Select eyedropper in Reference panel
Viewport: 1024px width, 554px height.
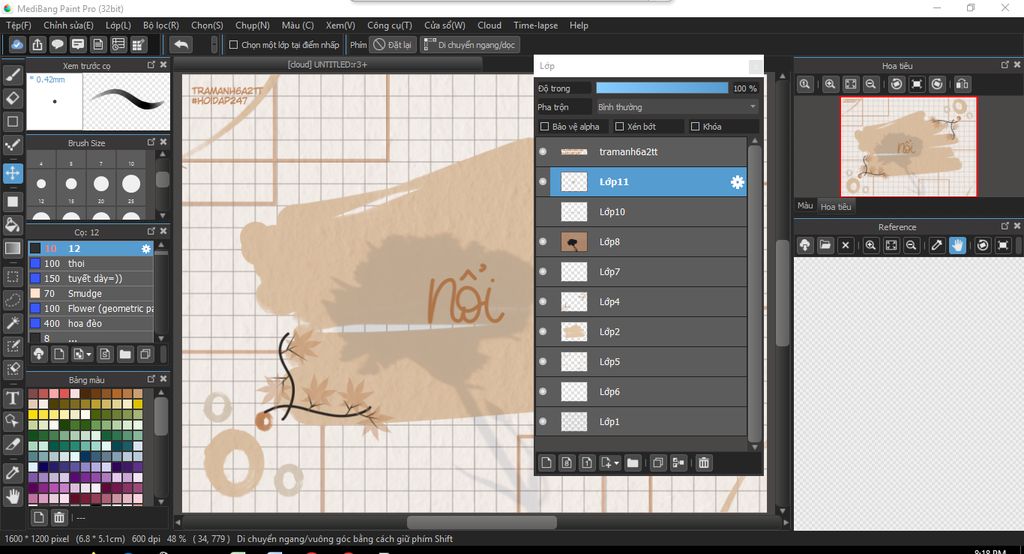936,245
